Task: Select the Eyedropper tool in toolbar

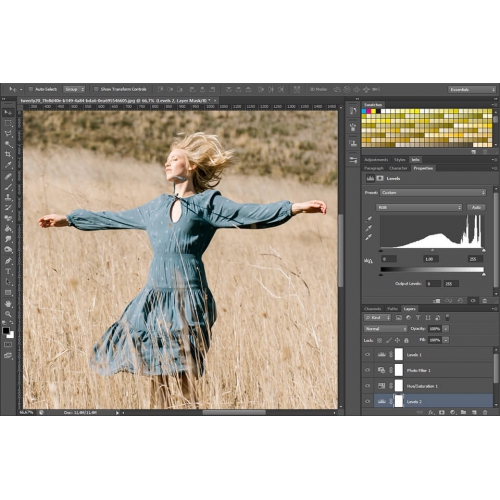Action: [8, 165]
